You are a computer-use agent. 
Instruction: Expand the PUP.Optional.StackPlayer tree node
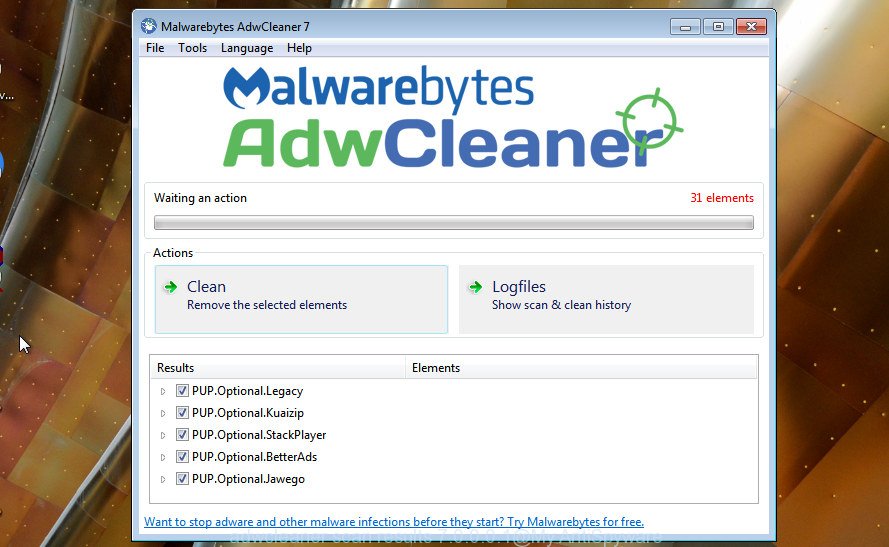(x=163, y=435)
